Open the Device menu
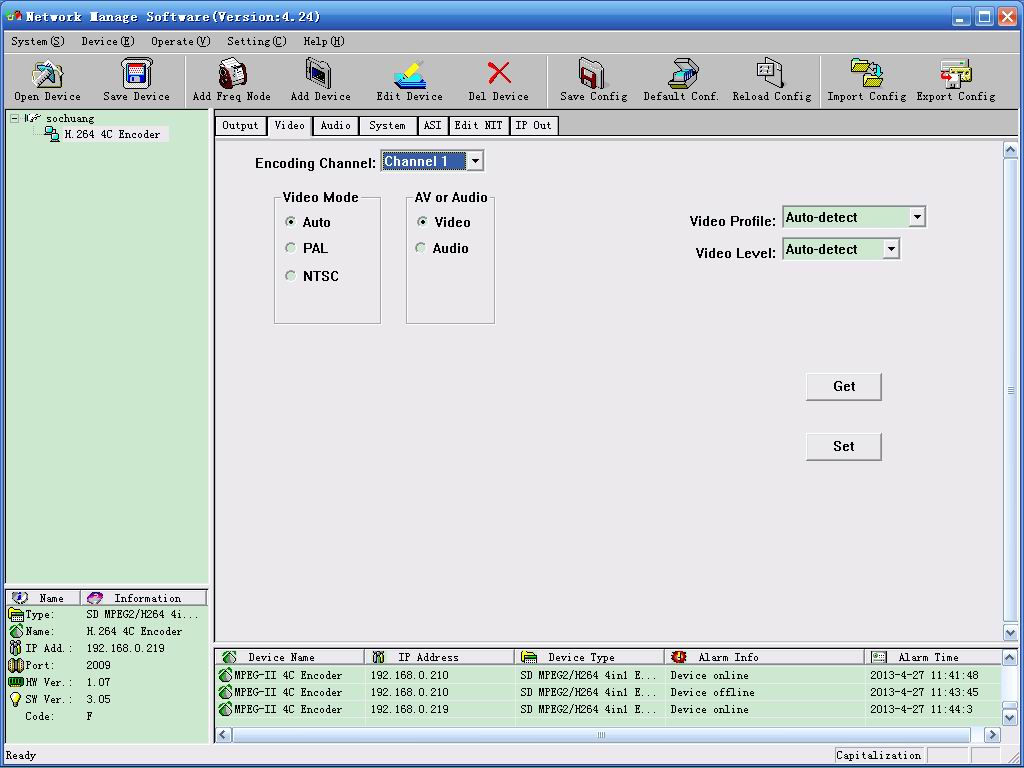 108,41
